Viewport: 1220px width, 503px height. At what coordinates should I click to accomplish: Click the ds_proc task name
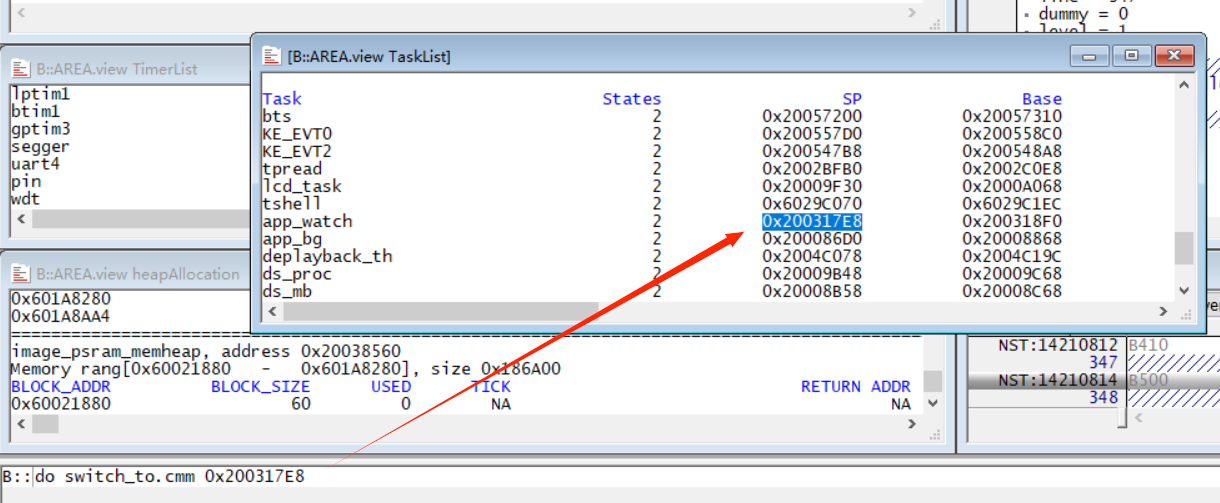(x=297, y=274)
